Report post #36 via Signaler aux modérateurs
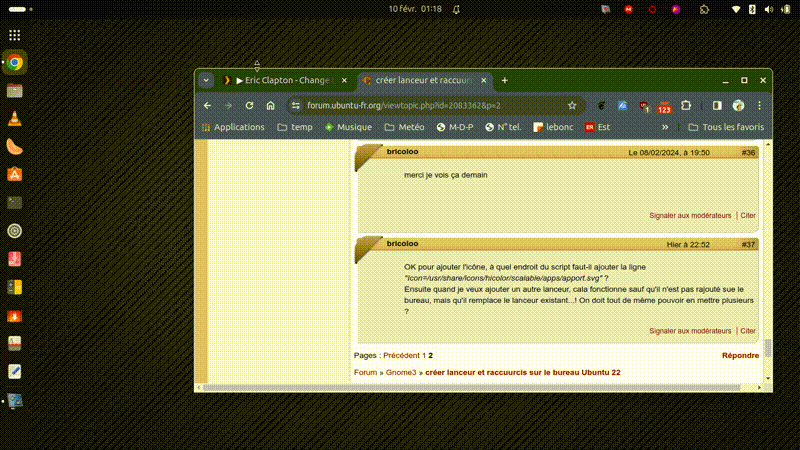The width and height of the screenshot is (800, 450). (x=690, y=215)
